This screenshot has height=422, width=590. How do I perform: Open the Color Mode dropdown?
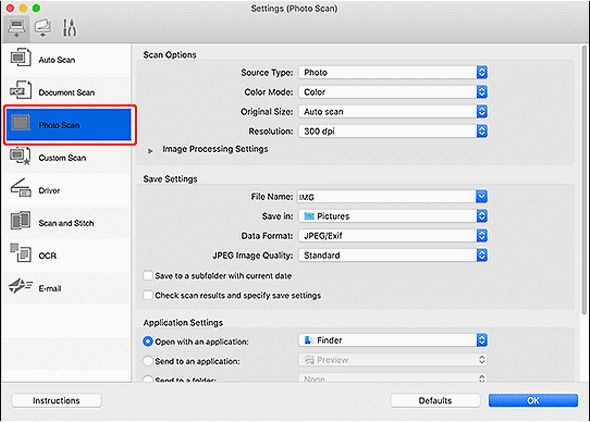tap(393, 92)
